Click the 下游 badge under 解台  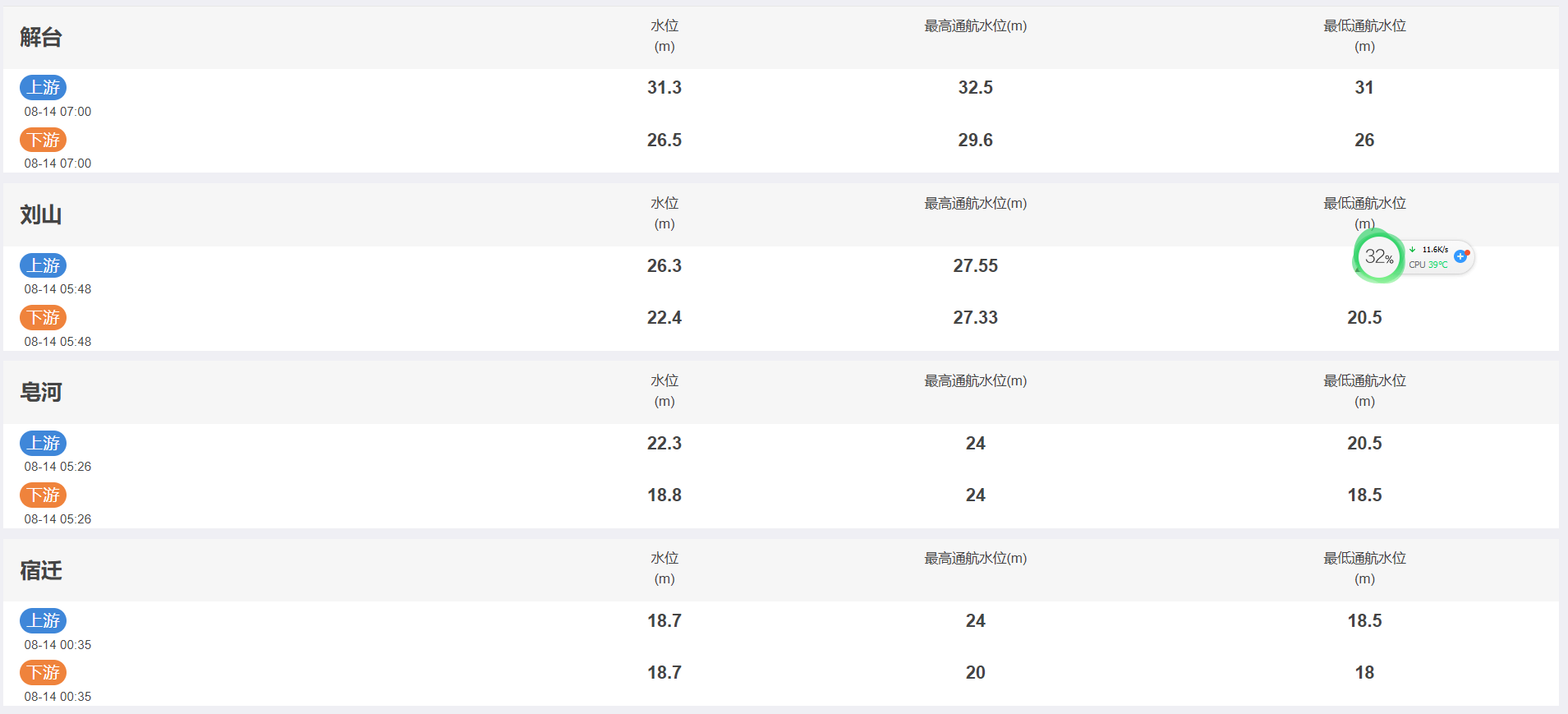[44, 140]
